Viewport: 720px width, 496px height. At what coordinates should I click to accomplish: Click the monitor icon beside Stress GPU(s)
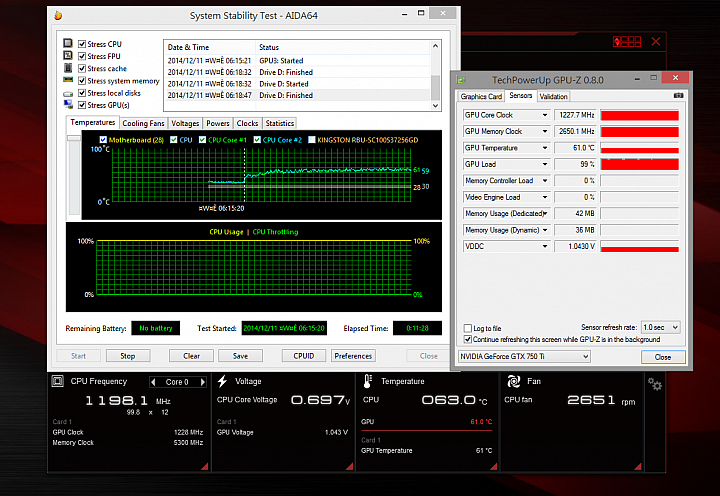point(68,105)
